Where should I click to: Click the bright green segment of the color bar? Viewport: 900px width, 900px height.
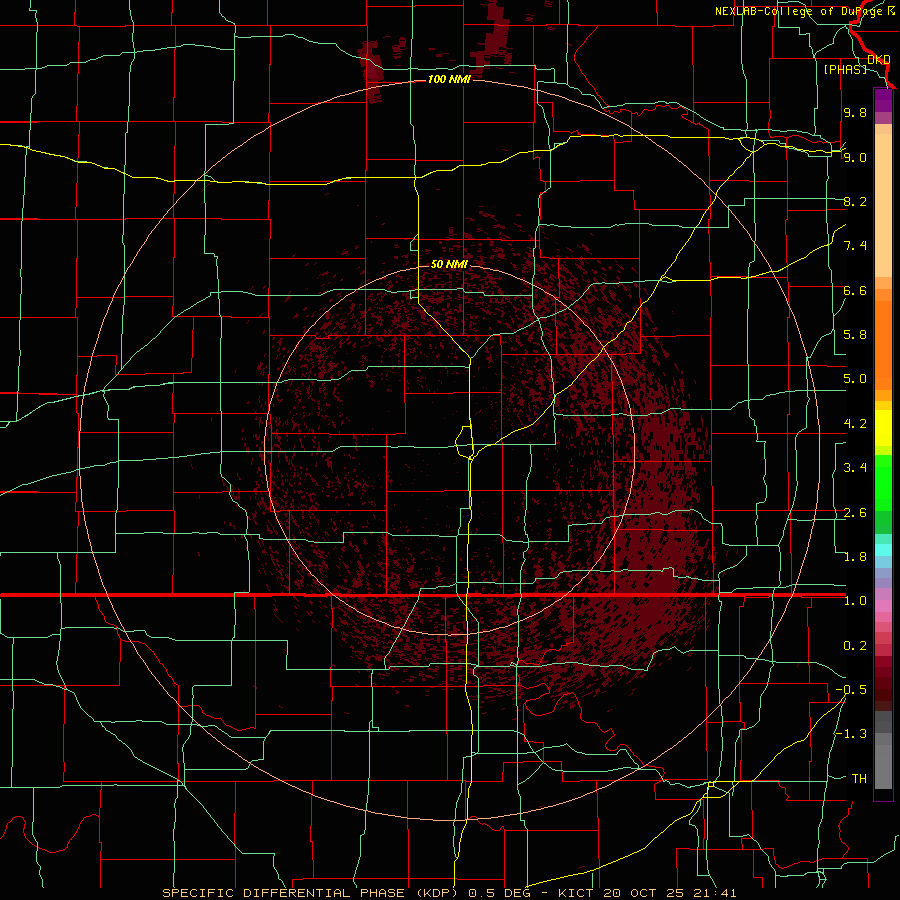point(883,481)
